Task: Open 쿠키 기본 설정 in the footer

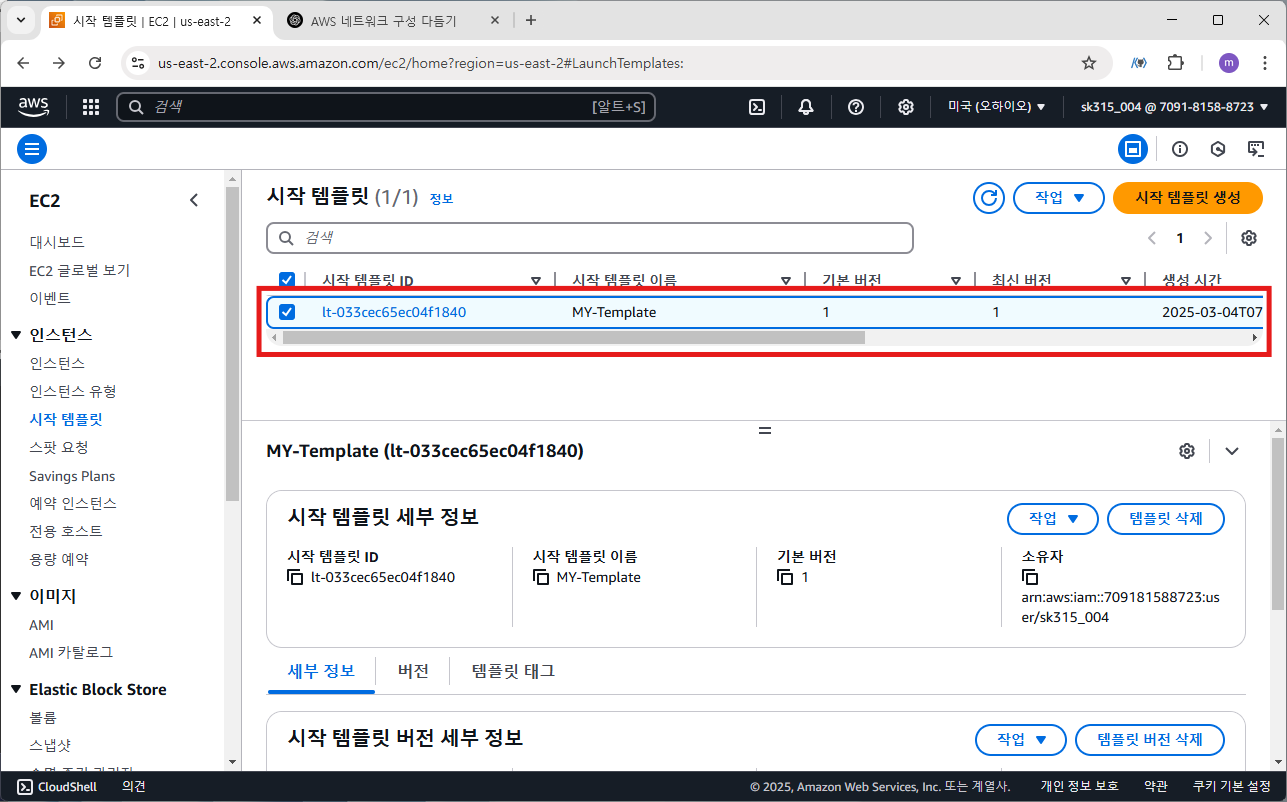Action: coord(1232,787)
